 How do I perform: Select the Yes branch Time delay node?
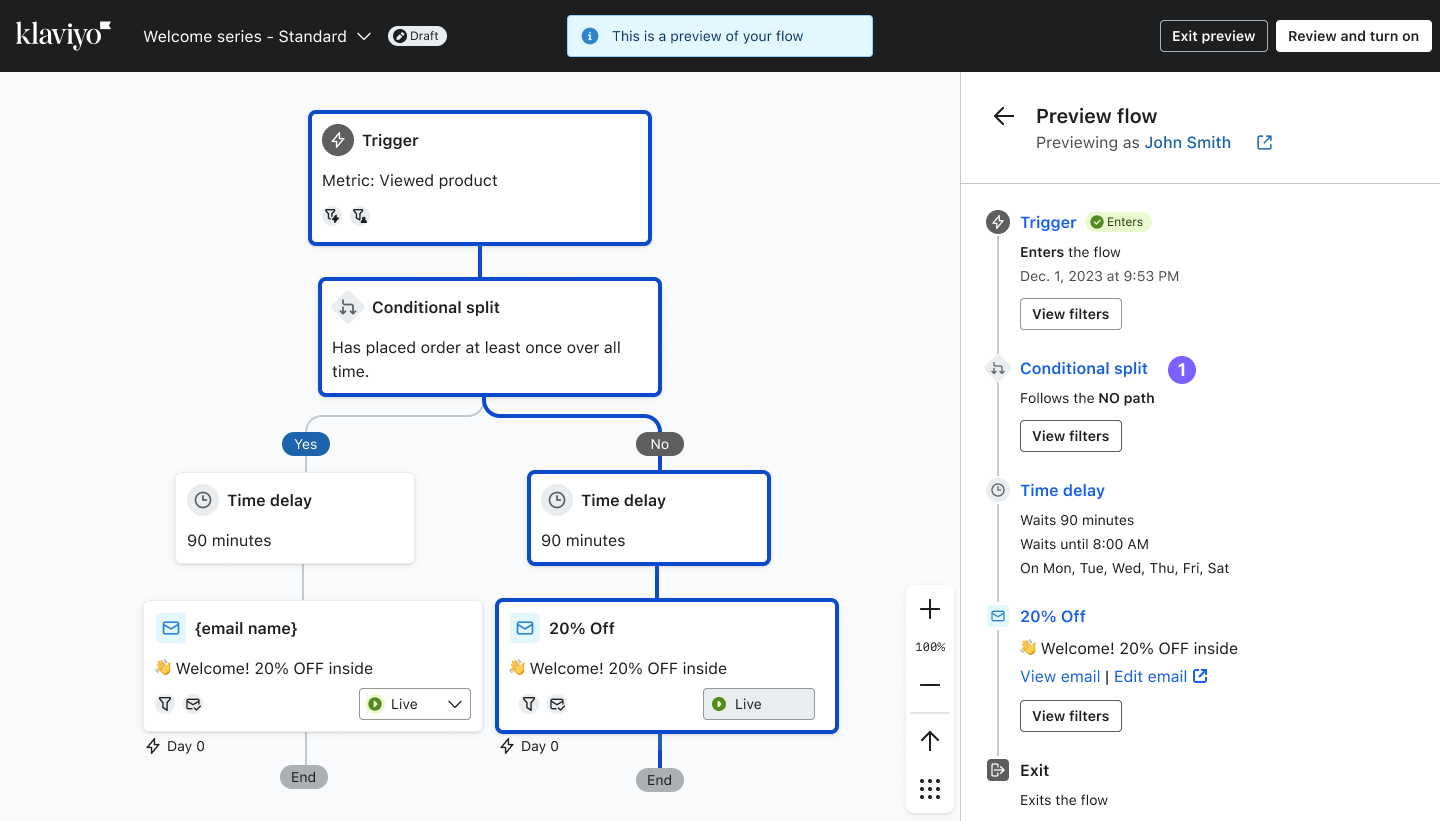click(x=294, y=518)
